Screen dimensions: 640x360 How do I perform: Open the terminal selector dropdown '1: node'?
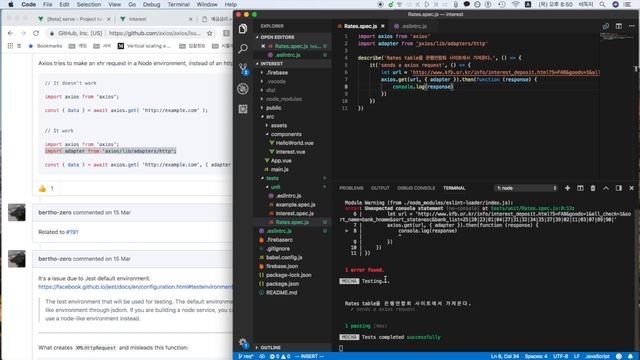[x=526, y=188]
